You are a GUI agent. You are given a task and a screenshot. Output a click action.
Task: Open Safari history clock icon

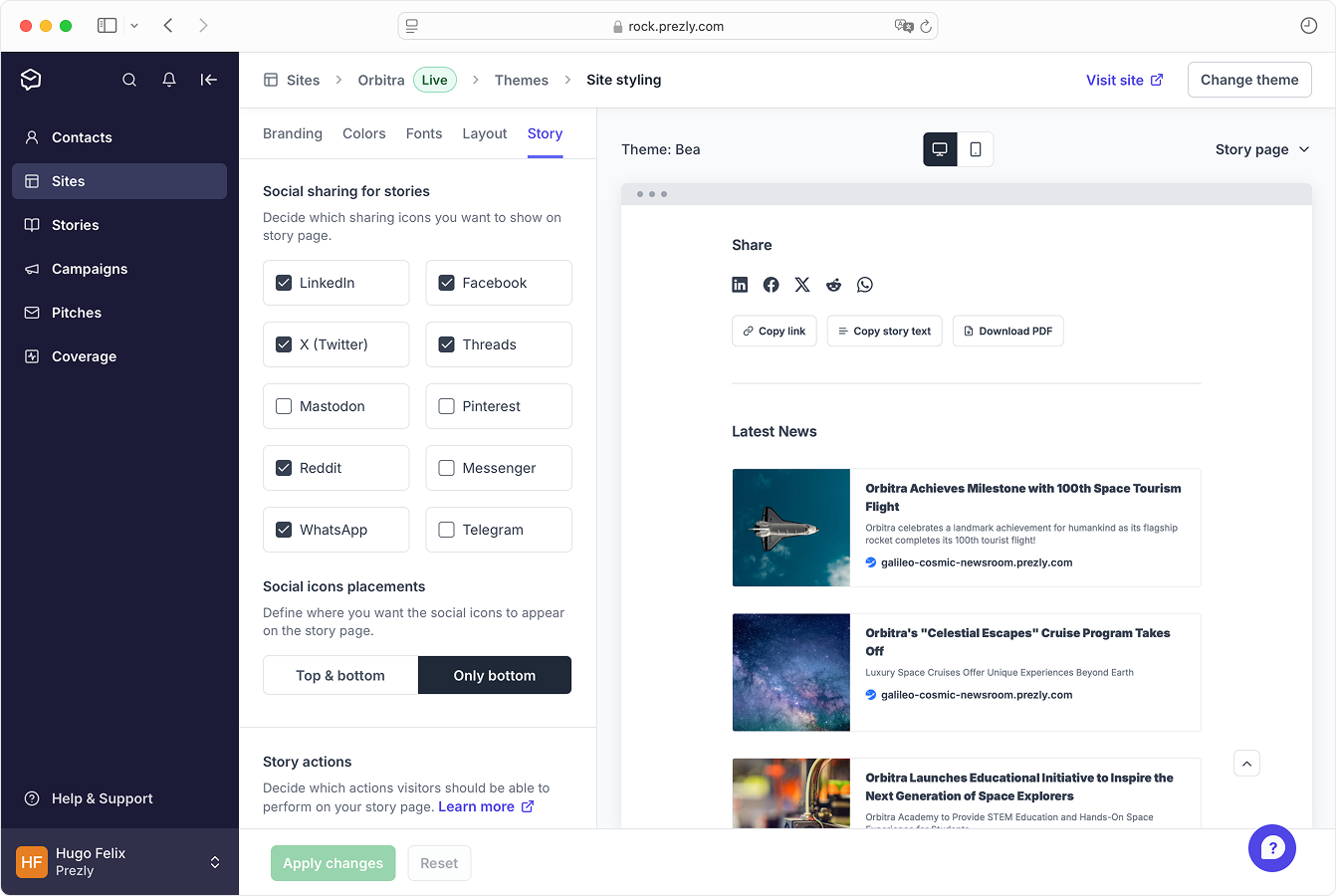pyautogui.click(x=1309, y=26)
